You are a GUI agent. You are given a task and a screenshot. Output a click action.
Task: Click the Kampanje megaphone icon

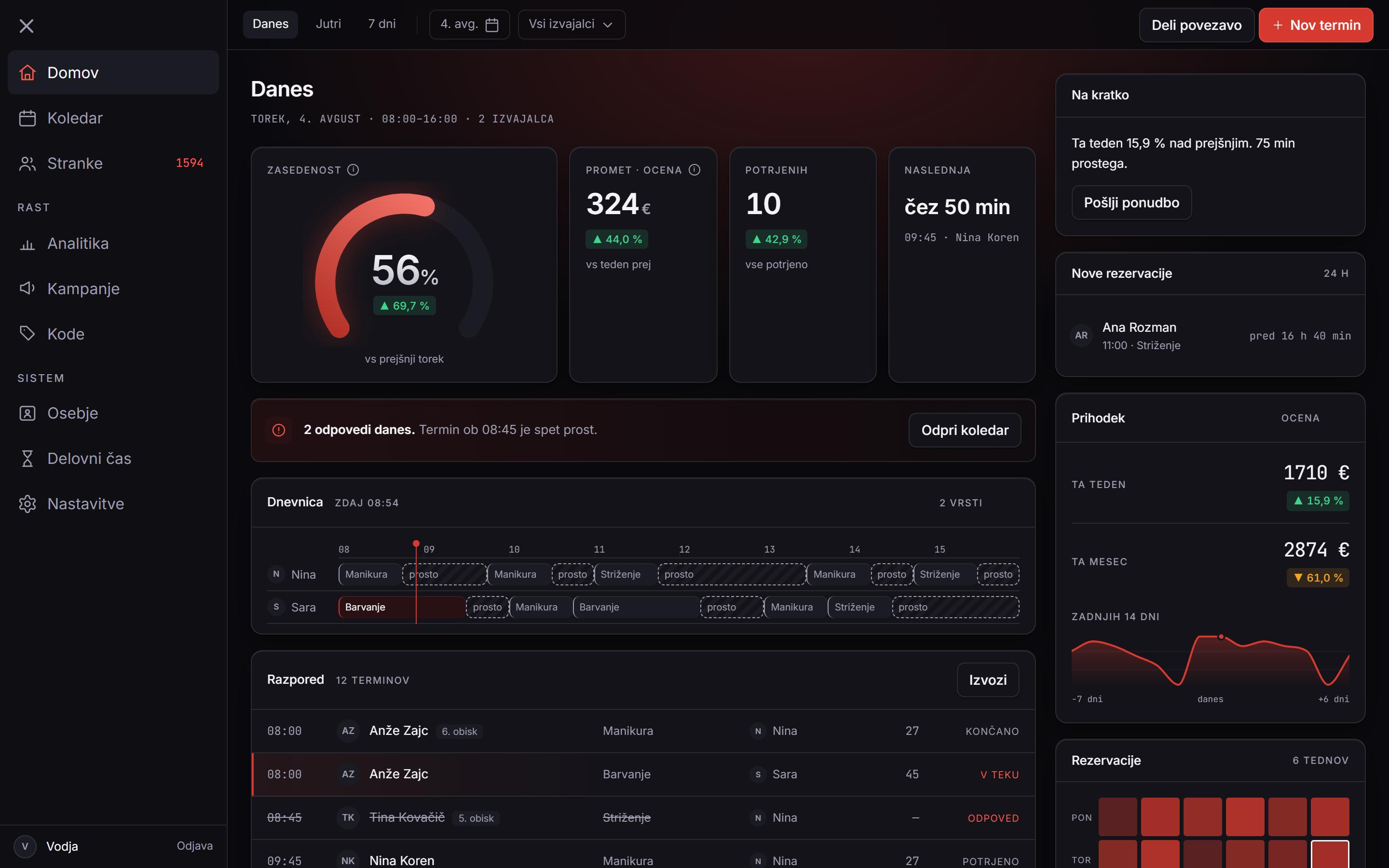pos(27,288)
